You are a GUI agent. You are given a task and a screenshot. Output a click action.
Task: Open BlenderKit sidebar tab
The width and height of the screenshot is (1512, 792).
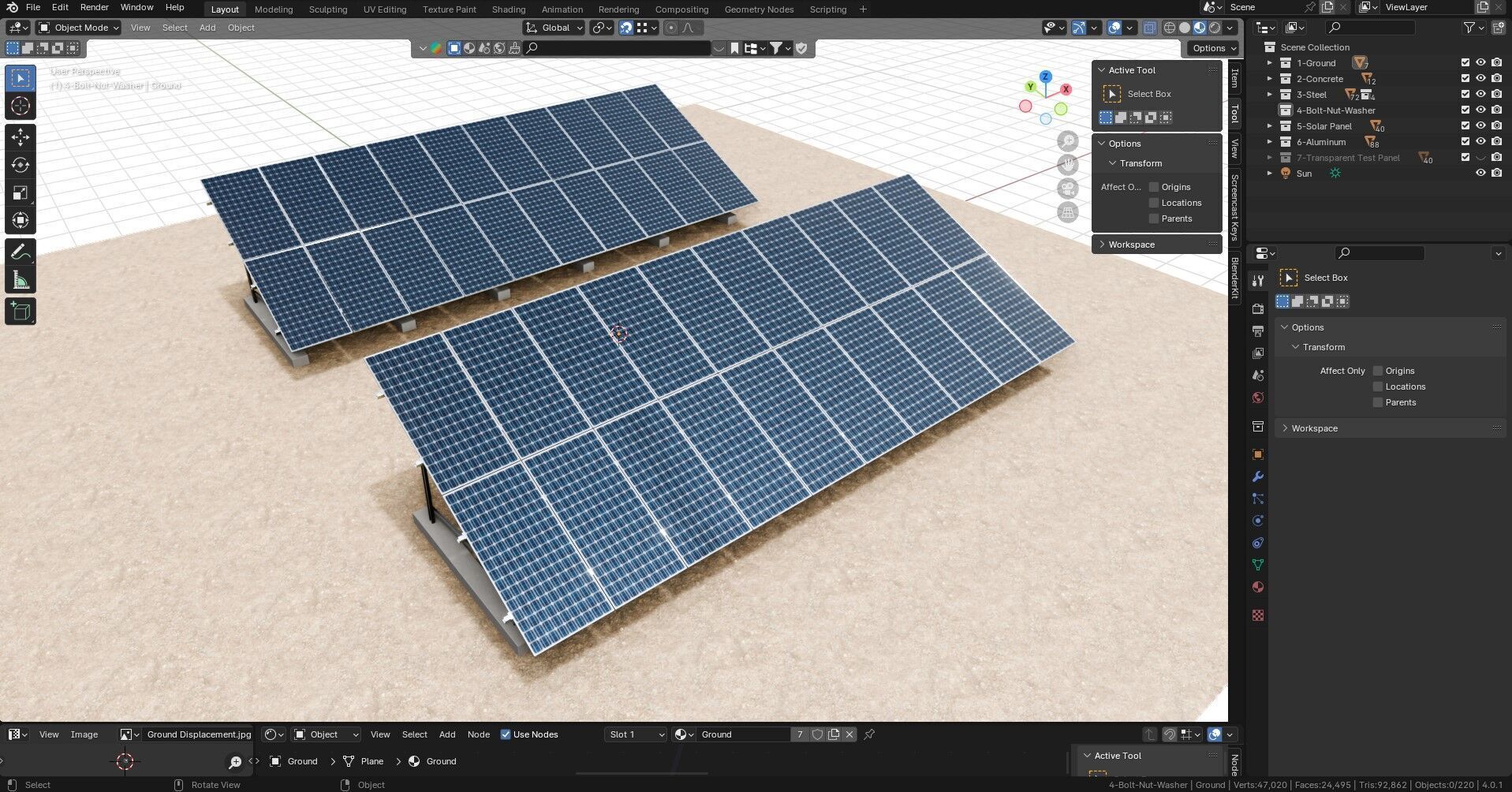click(x=1235, y=276)
